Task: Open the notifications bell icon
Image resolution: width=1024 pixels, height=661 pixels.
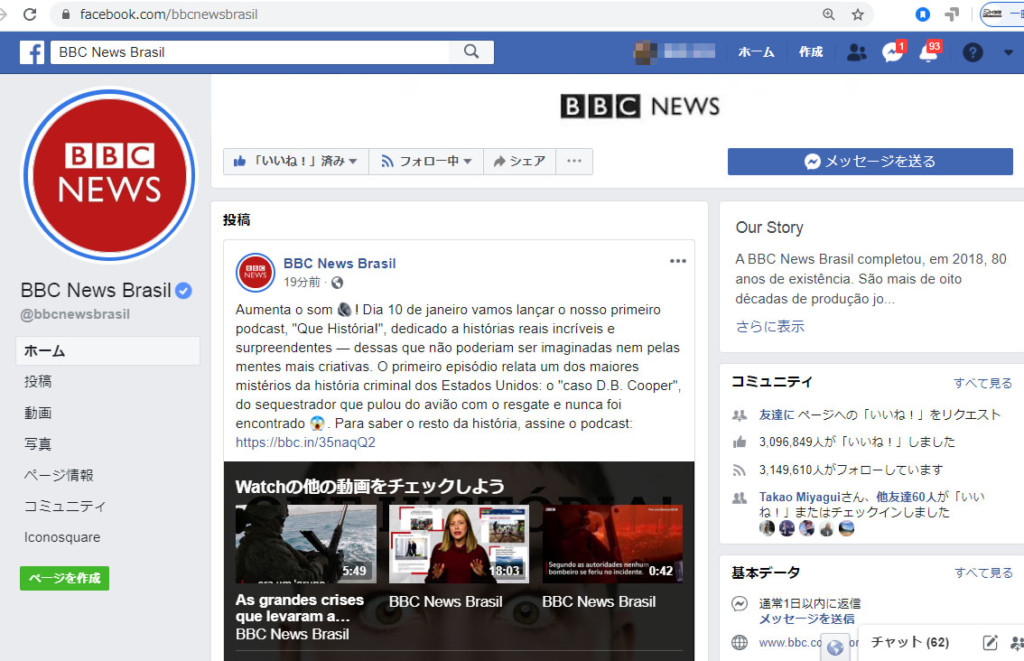Action: [929, 52]
